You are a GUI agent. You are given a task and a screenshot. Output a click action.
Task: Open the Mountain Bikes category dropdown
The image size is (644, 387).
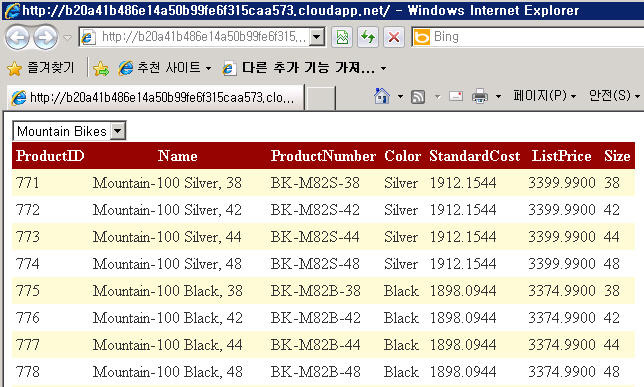pyautogui.click(x=69, y=131)
